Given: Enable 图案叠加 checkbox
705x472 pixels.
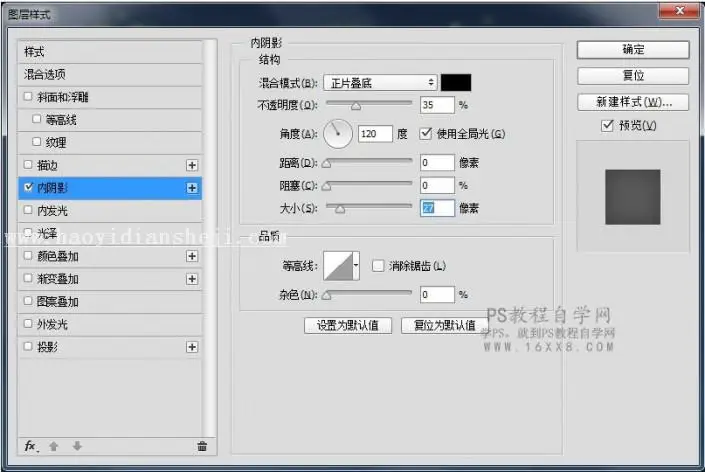Looking at the screenshot, I should click(28, 300).
